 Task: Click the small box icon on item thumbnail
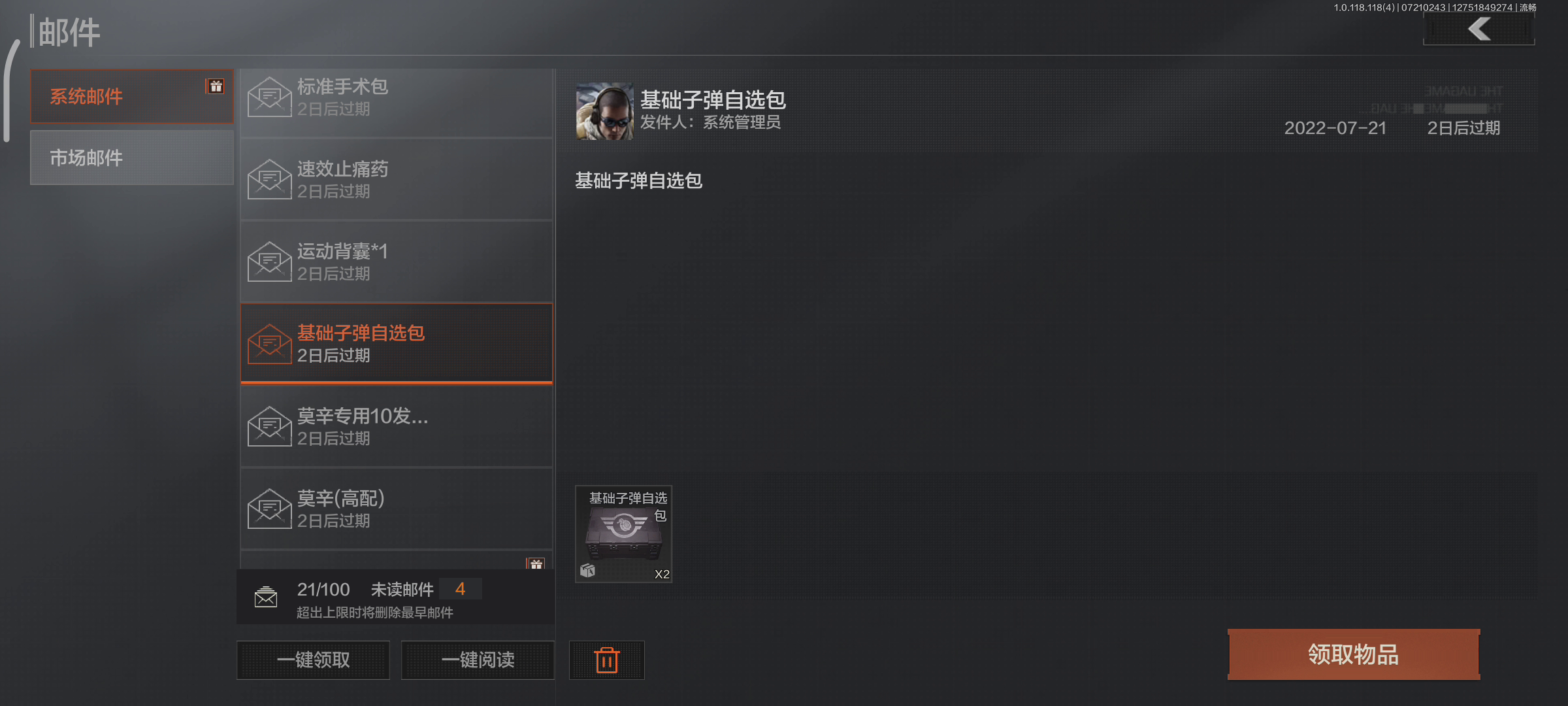point(587,571)
